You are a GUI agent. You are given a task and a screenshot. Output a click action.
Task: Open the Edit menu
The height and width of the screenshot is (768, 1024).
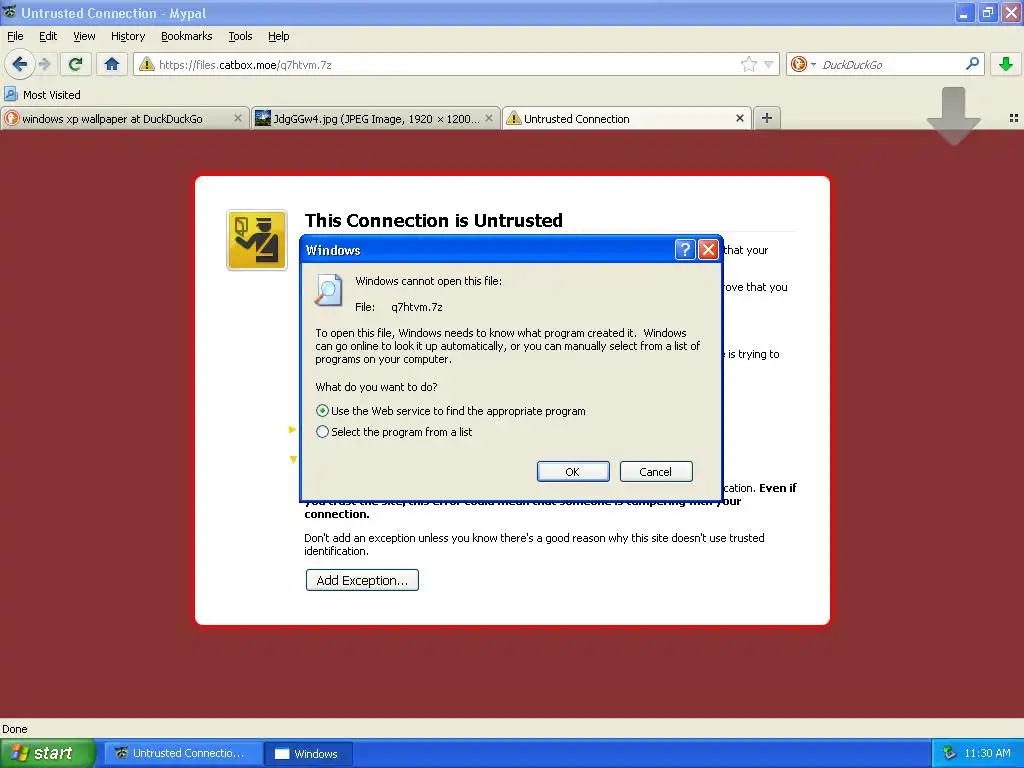[48, 36]
